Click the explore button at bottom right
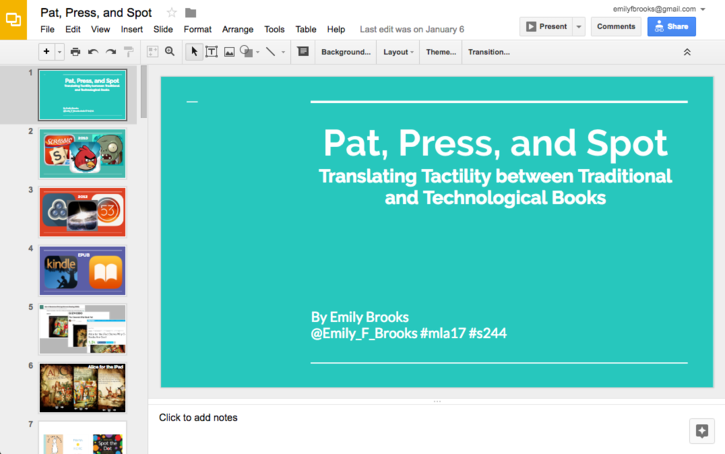Image resolution: width=725 pixels, height=454 pixels. (702, 431)
